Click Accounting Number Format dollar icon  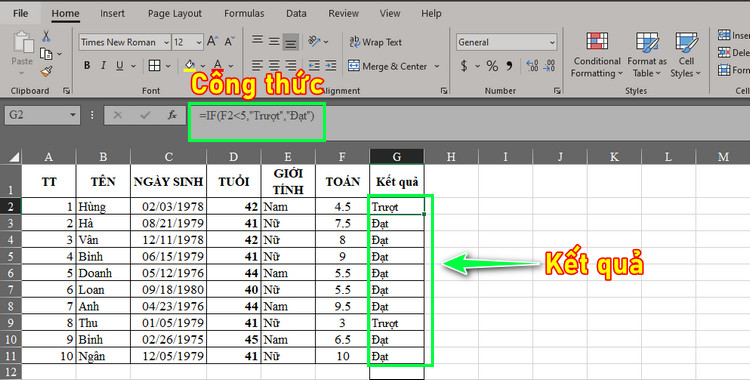(x=464, y=66)
